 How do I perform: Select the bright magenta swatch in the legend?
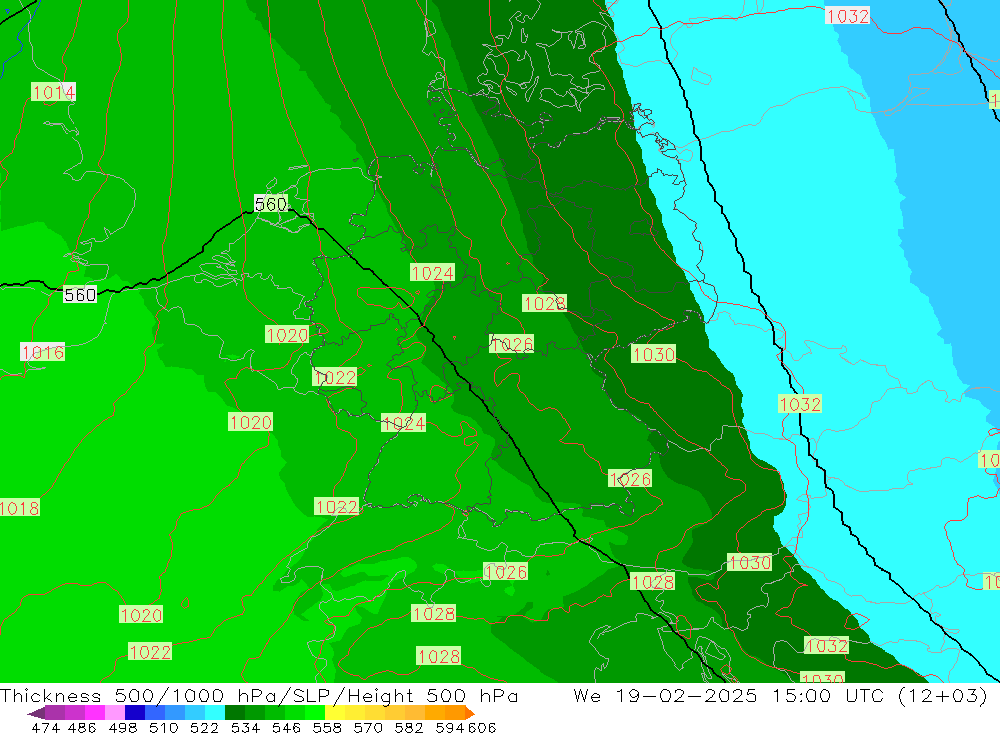click(x=95, y=713)
